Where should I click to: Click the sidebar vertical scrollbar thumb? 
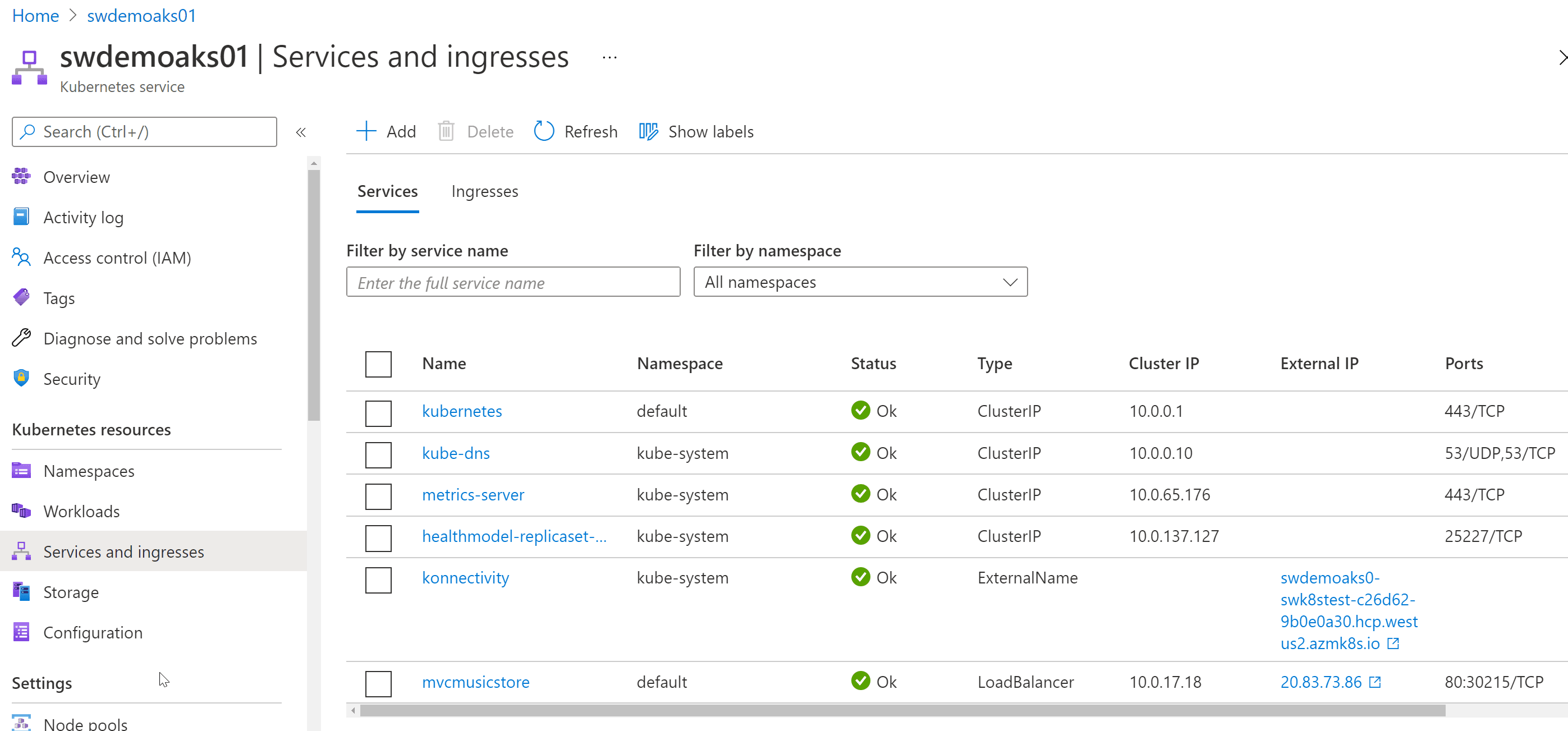(x=314, y=295)
